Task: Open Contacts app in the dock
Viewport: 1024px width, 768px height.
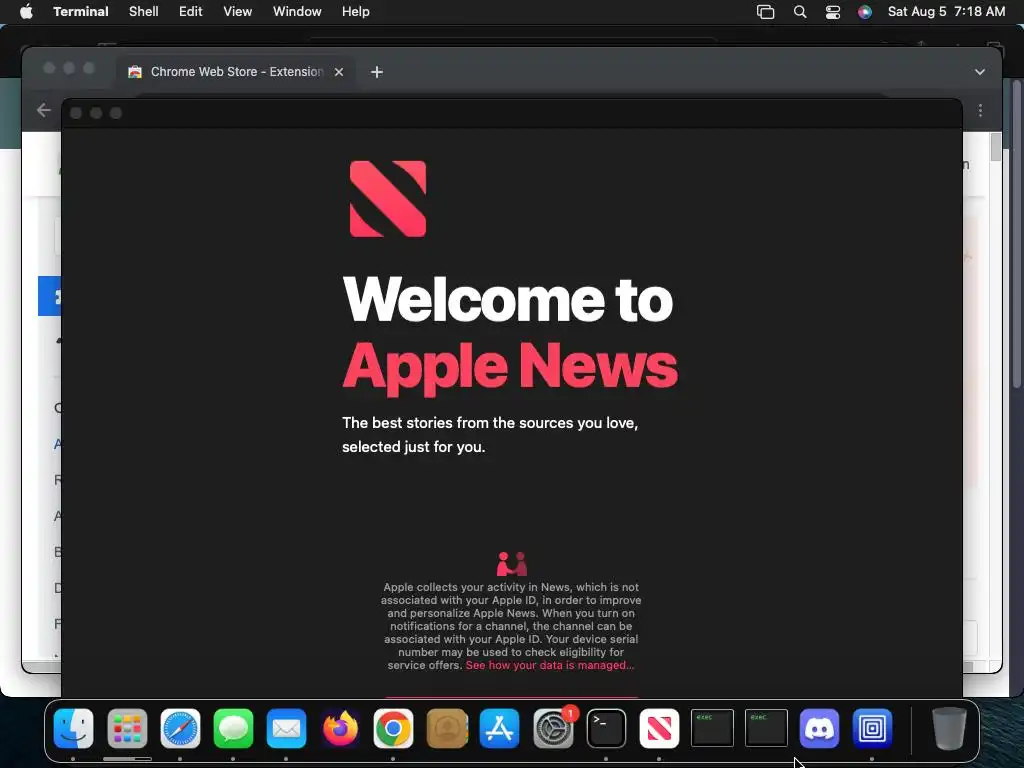Action: (447, 728)
